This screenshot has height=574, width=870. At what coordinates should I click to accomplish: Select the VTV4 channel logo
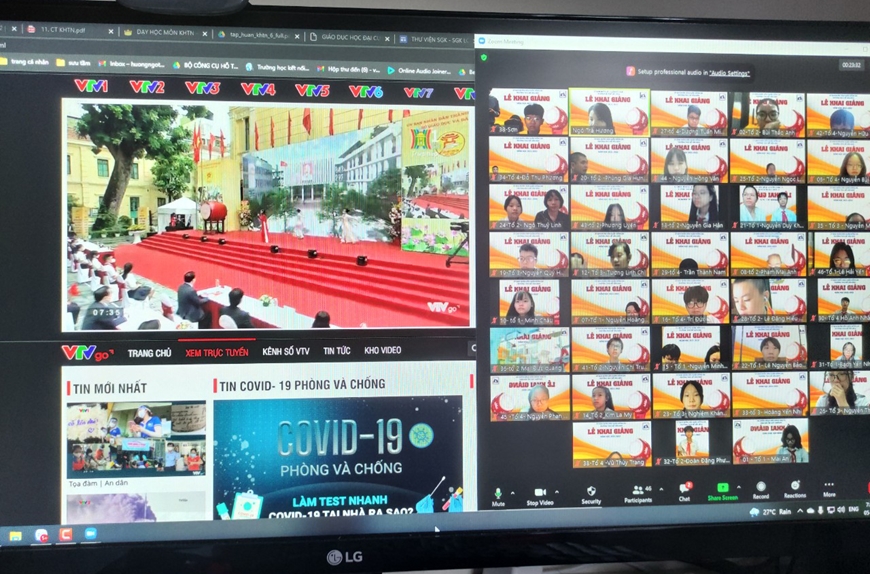click(258, 89)
